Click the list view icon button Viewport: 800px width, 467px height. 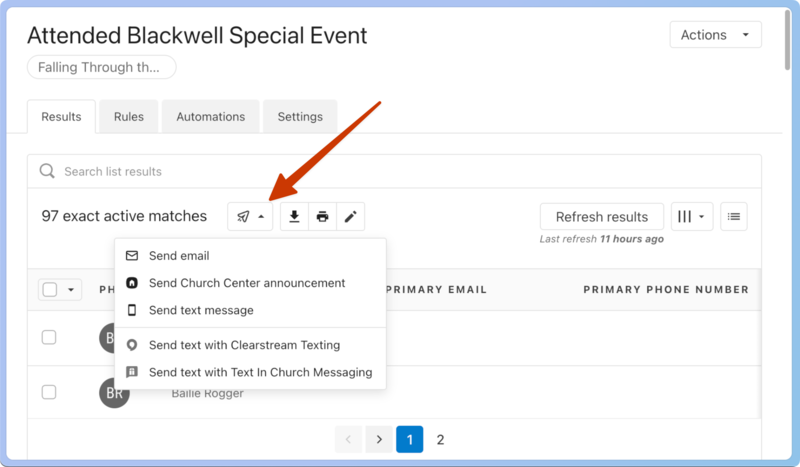[734, 216]
